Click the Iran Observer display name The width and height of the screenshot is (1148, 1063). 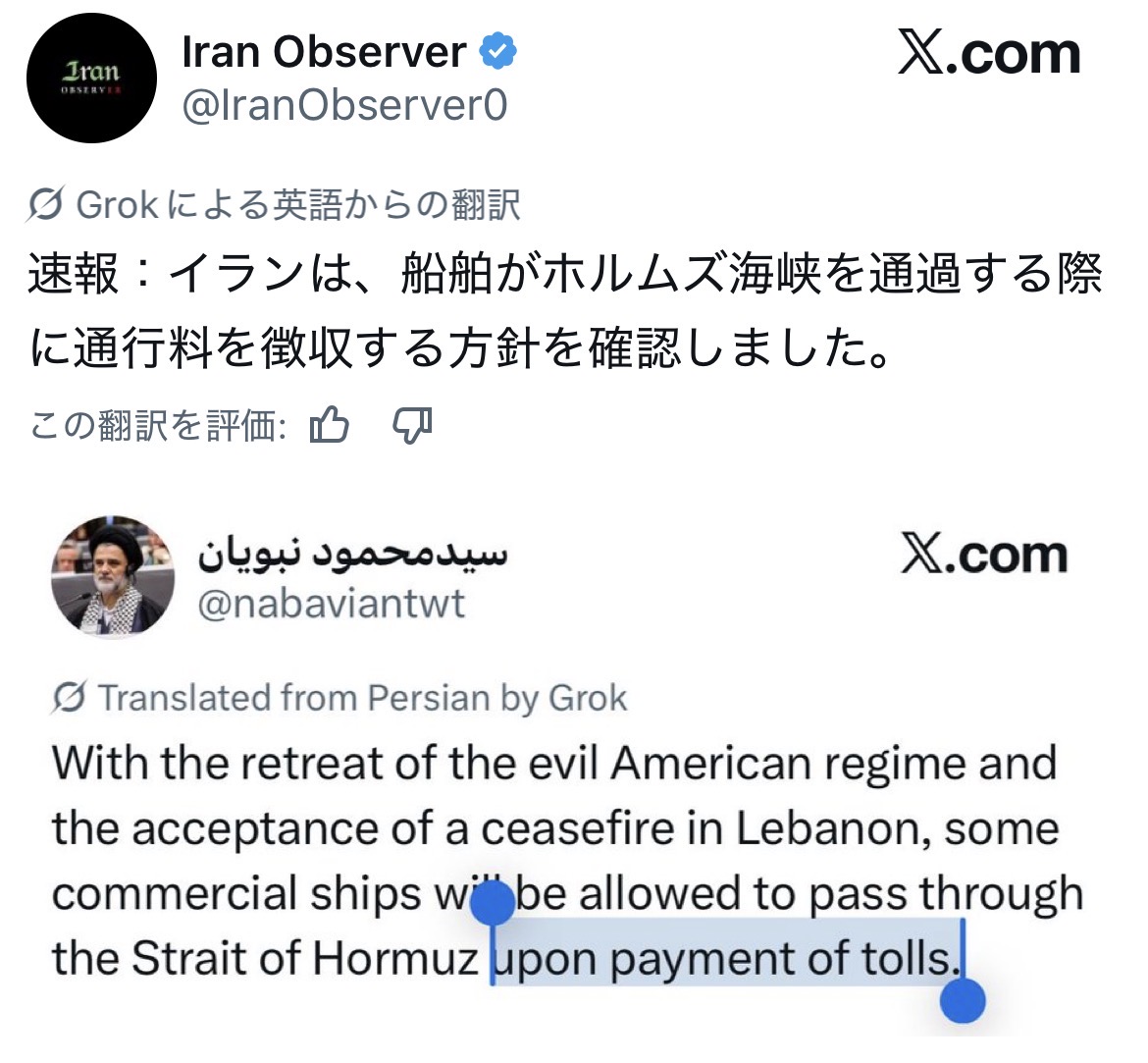[x=325, y=51]
